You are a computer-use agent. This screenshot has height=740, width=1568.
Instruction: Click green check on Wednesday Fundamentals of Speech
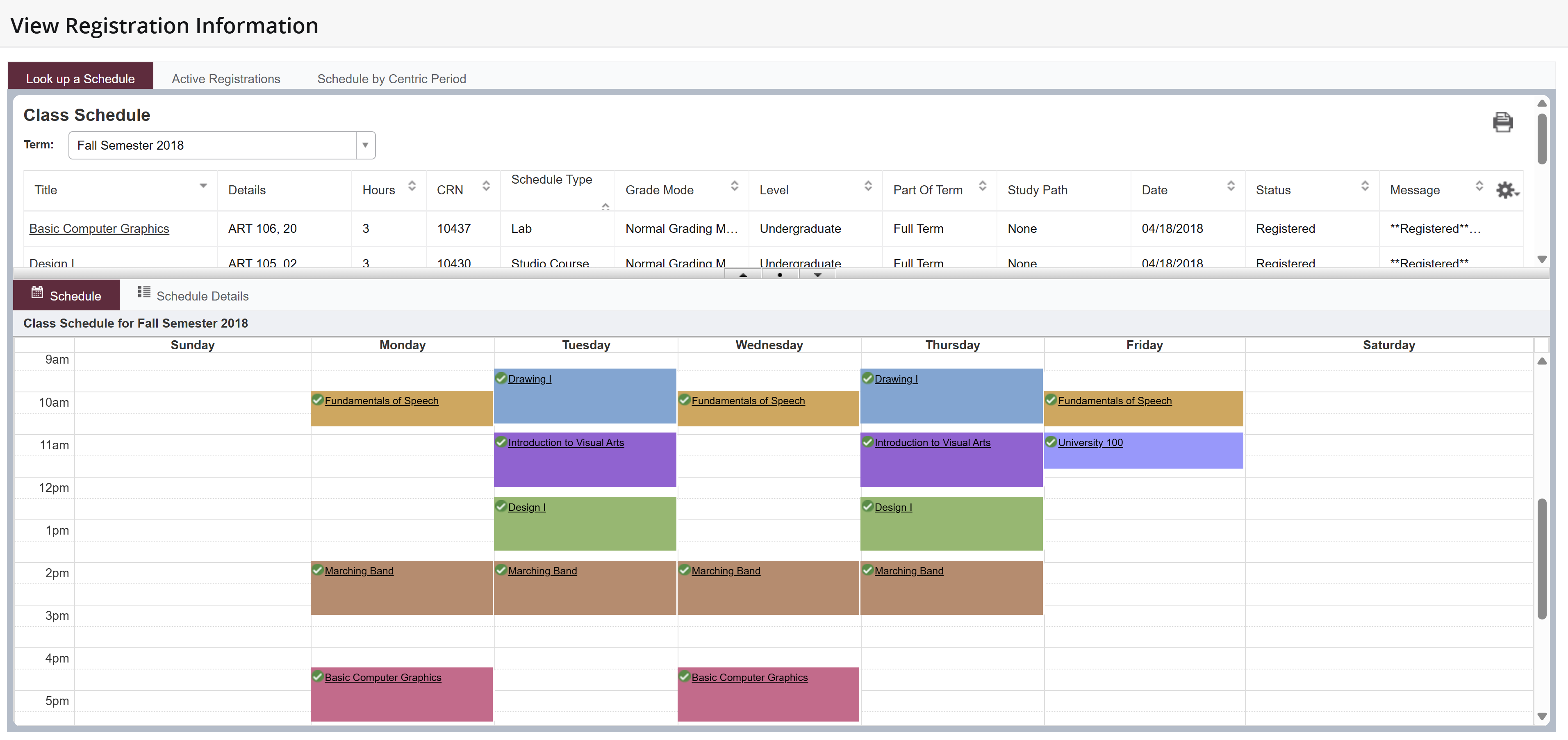point(684,400)
